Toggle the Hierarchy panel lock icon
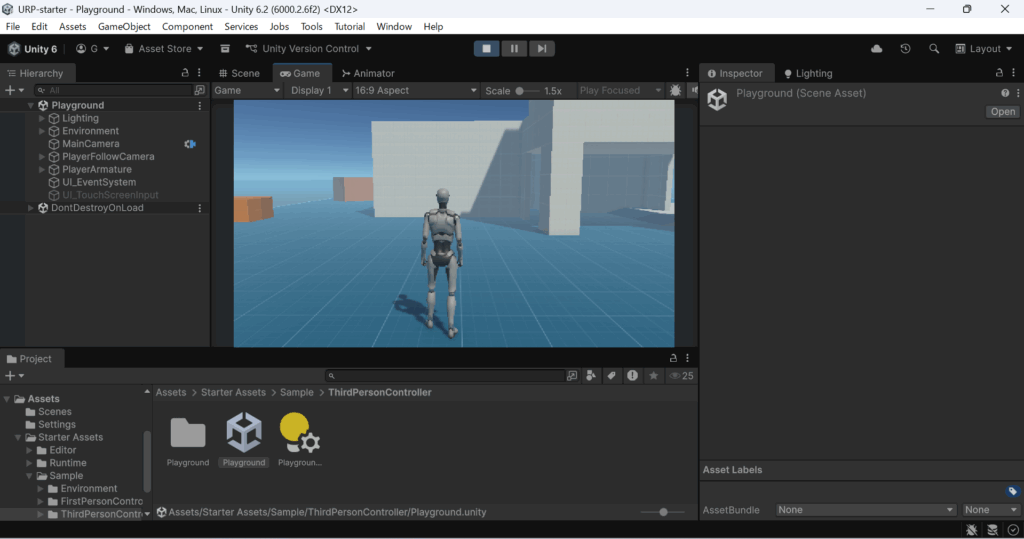The image size is (1024, 539). pyautogui.click(x=184, y=73)
